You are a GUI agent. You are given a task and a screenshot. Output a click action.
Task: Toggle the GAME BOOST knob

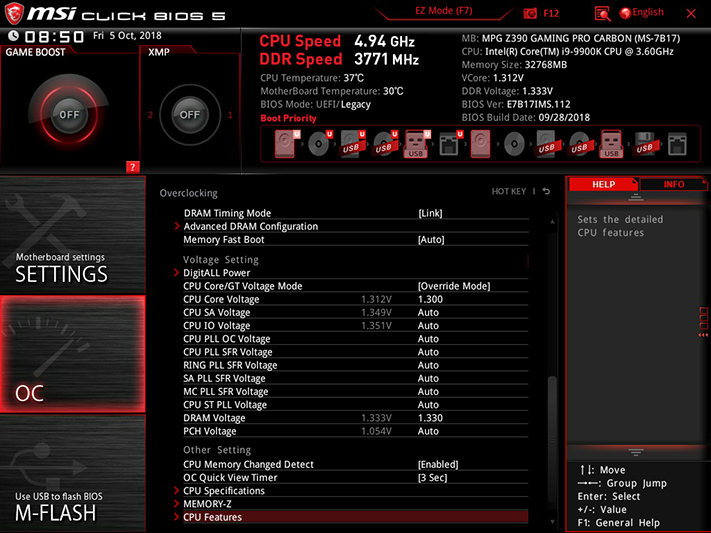69,115
